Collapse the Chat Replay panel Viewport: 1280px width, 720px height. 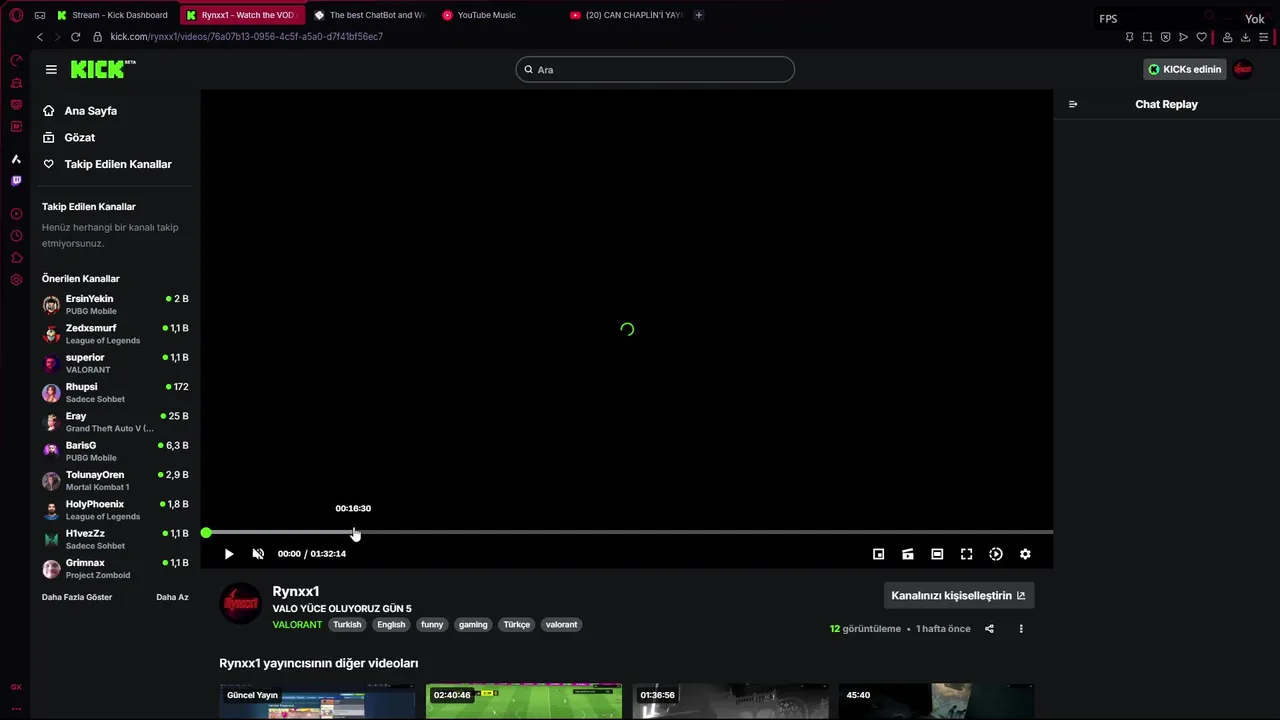(x=1073, y=104)
